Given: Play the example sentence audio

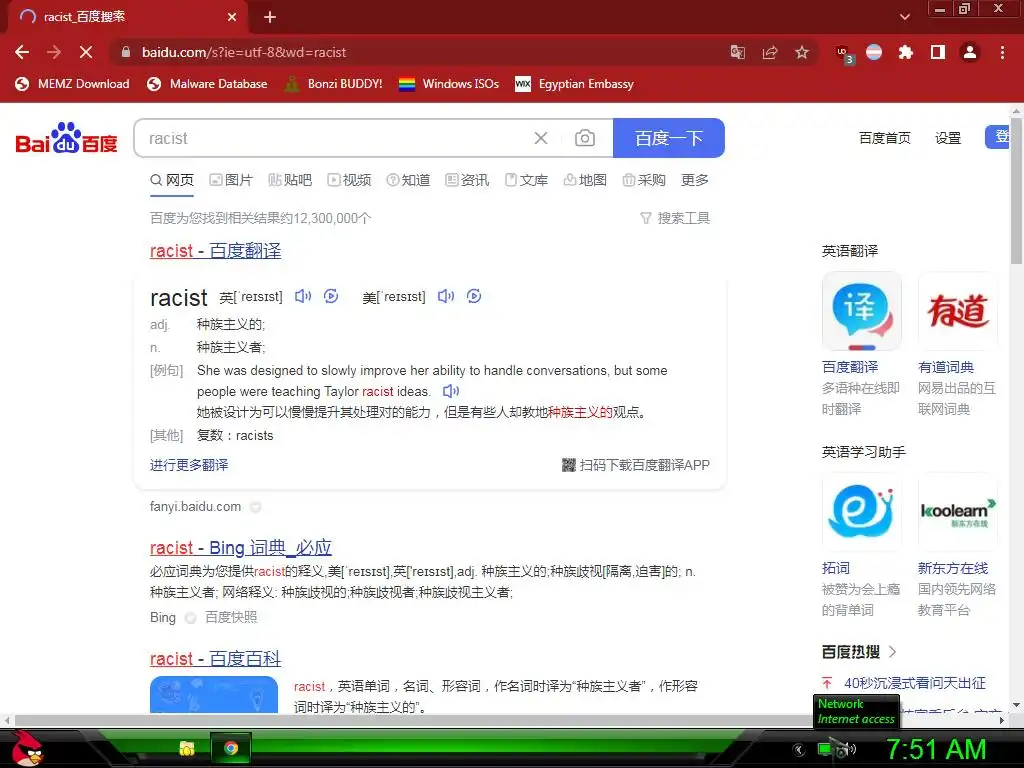Looking at the screenshot, I should coord(451,391).
